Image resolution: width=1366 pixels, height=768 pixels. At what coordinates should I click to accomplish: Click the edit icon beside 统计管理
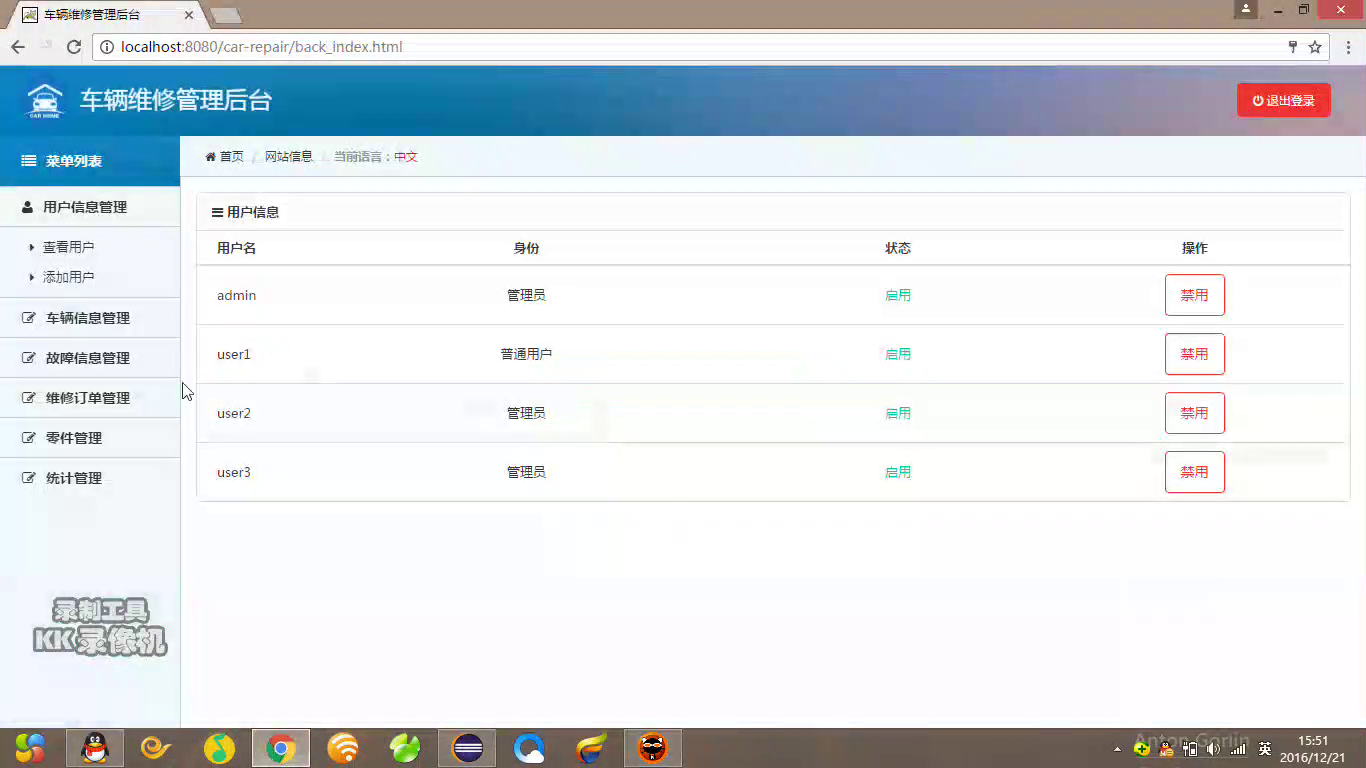click(x=29, y=478)
